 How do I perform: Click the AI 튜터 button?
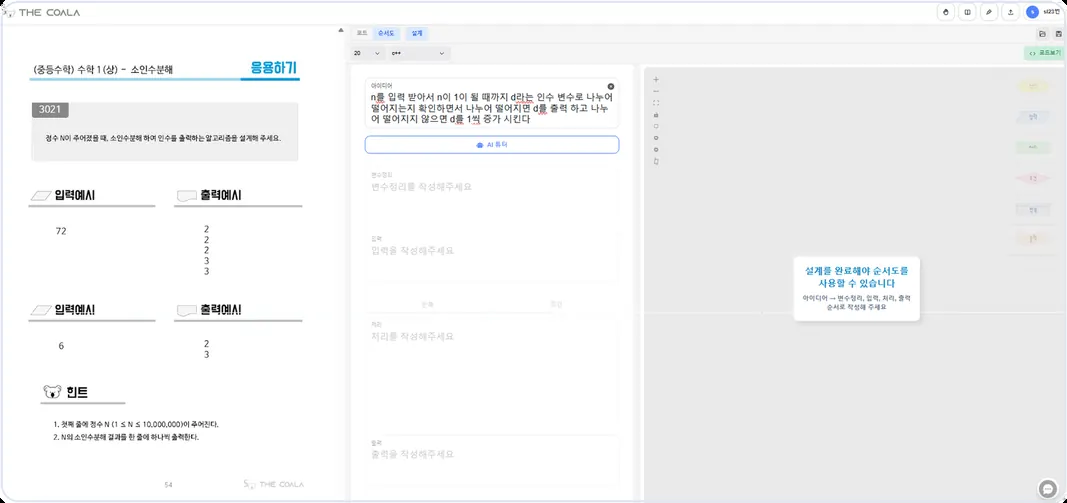click(492, 145)
